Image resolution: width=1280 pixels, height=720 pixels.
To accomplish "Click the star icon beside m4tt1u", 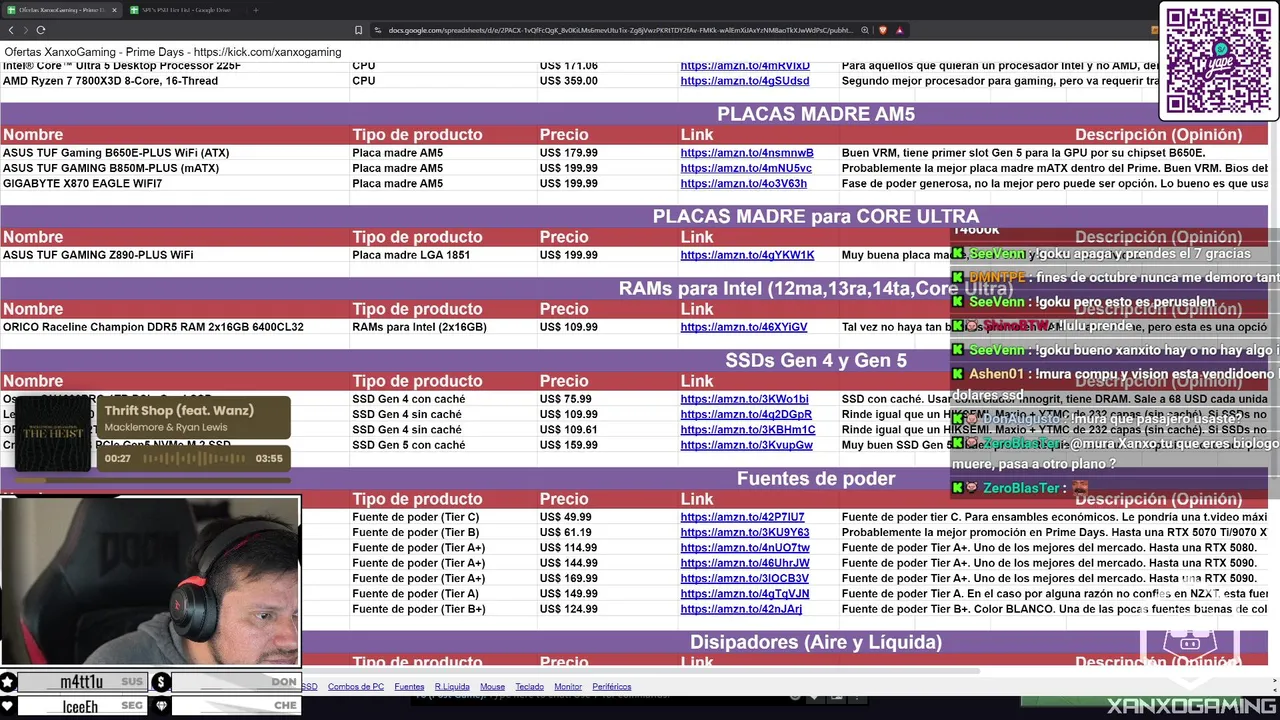I will coord(8,682).
